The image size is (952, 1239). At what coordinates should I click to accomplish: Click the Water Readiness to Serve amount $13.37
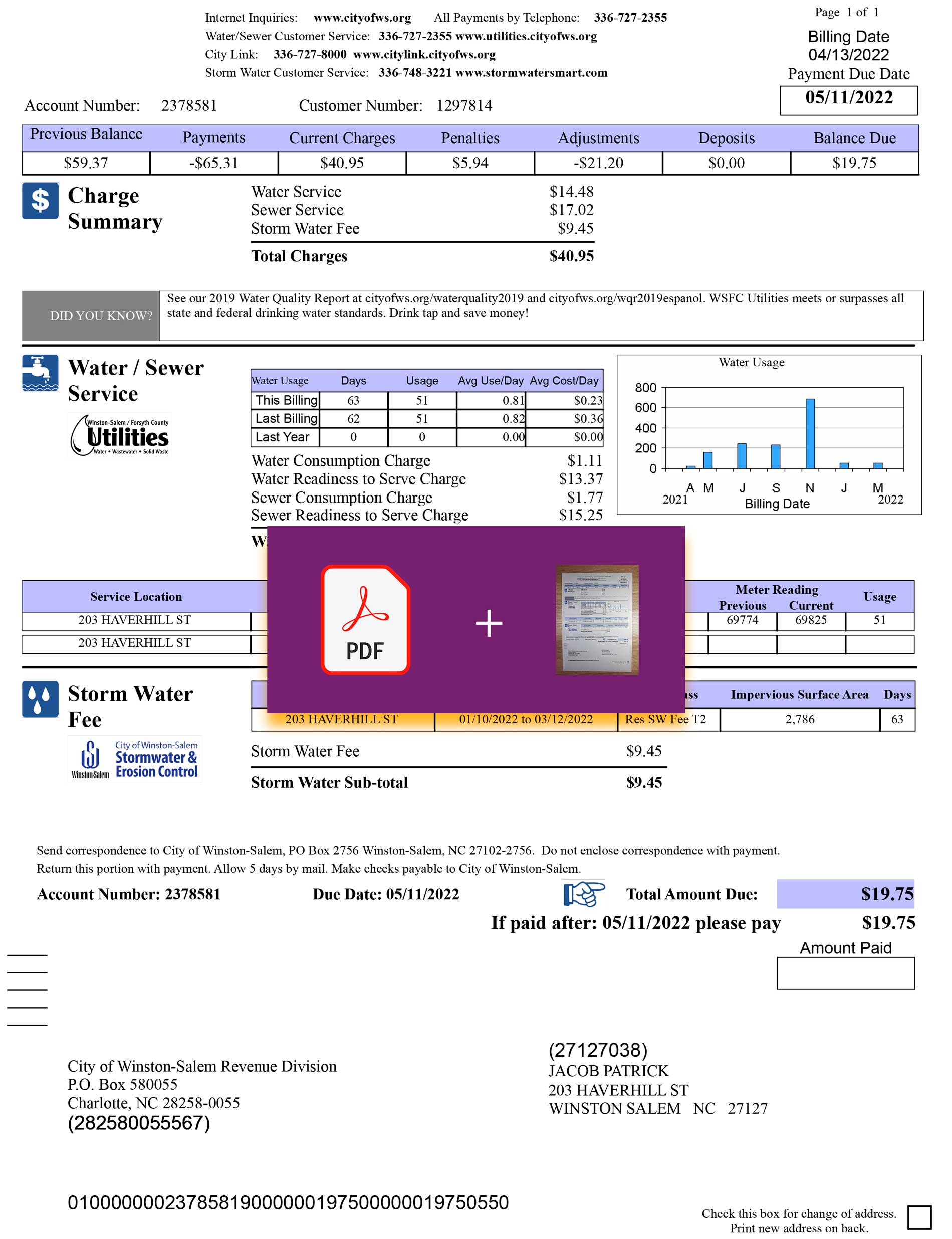[581, 479]
